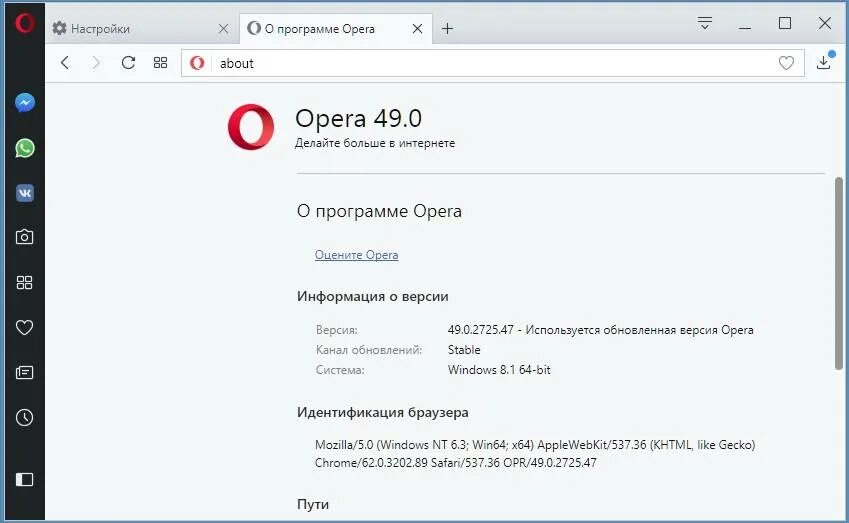Click the Stable update channel value
849x523 pixels.
pos(464,350)
